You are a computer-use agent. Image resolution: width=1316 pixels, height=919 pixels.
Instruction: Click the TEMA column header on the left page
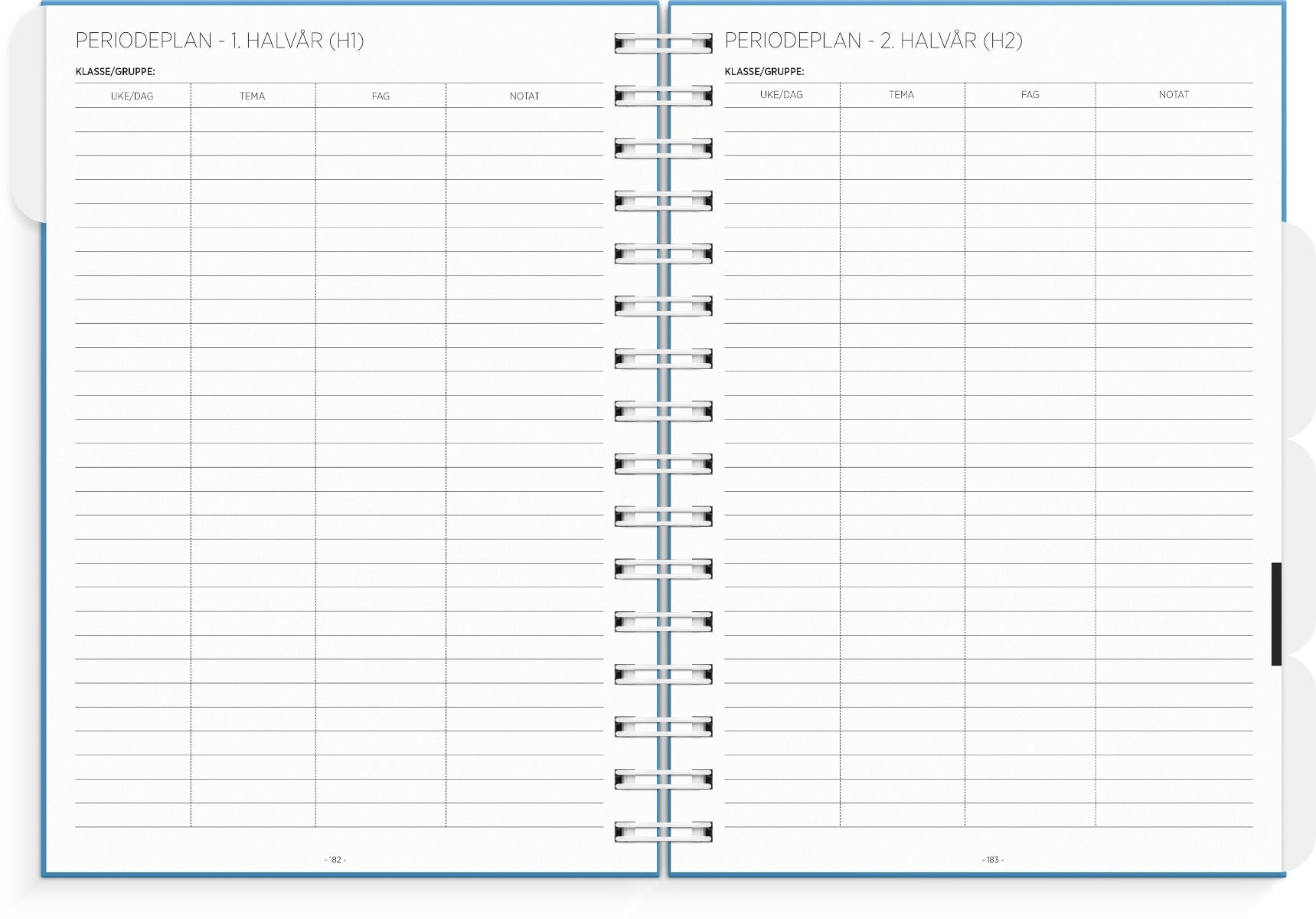tap(252, 96)
